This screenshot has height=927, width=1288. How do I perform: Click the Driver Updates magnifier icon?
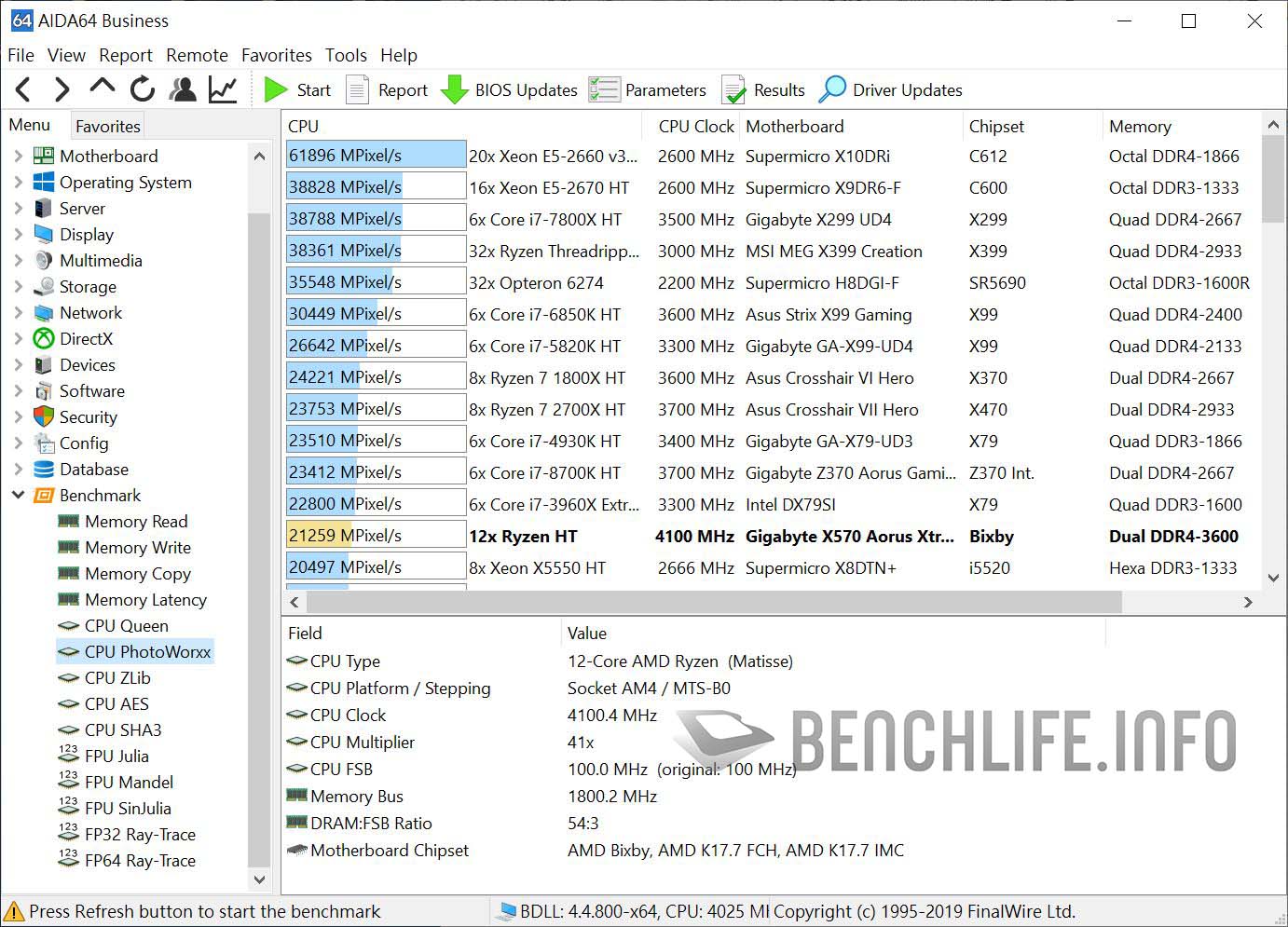point(832,89)
